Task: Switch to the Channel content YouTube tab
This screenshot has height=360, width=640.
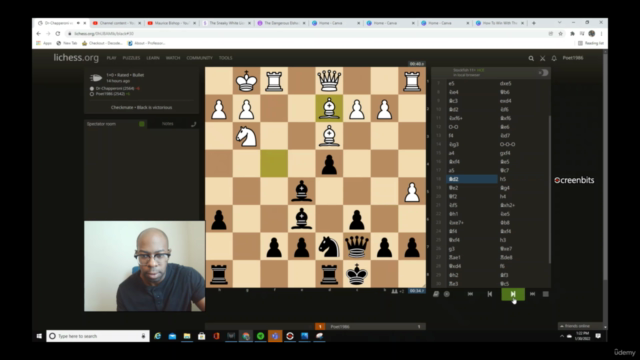Action: point(116,23)
